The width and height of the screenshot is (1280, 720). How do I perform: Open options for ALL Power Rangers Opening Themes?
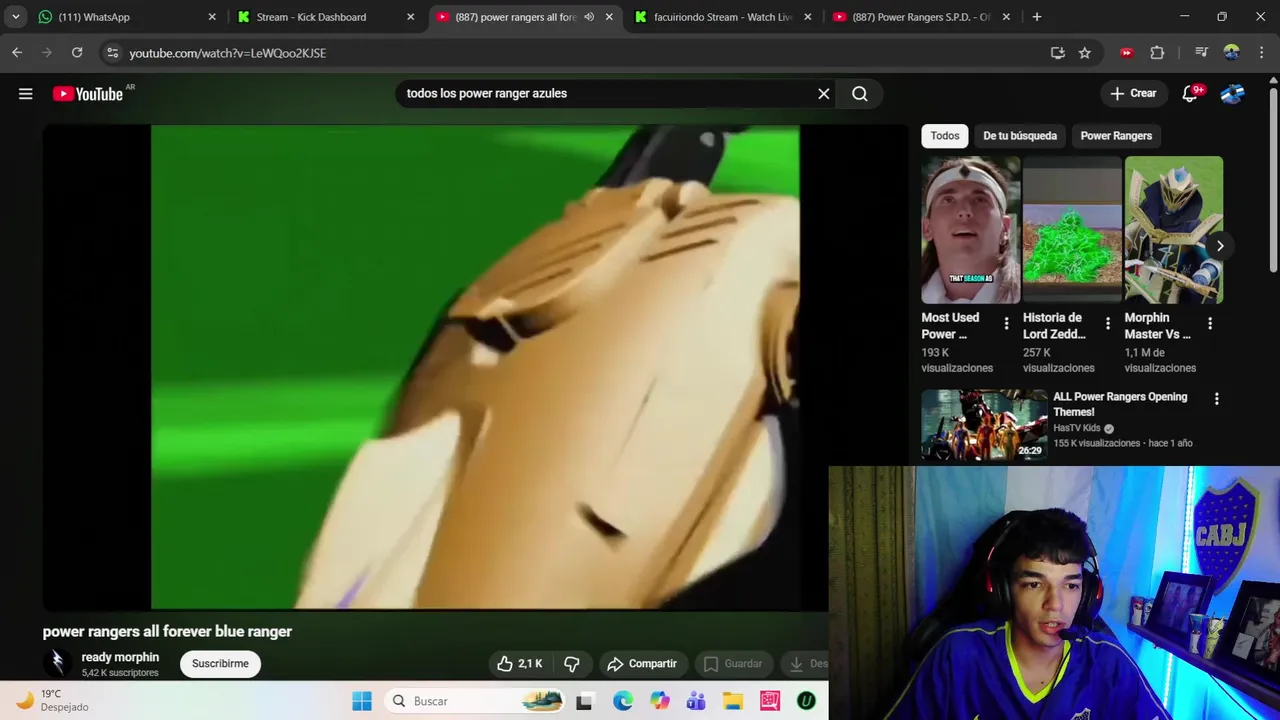[1216, 399]
